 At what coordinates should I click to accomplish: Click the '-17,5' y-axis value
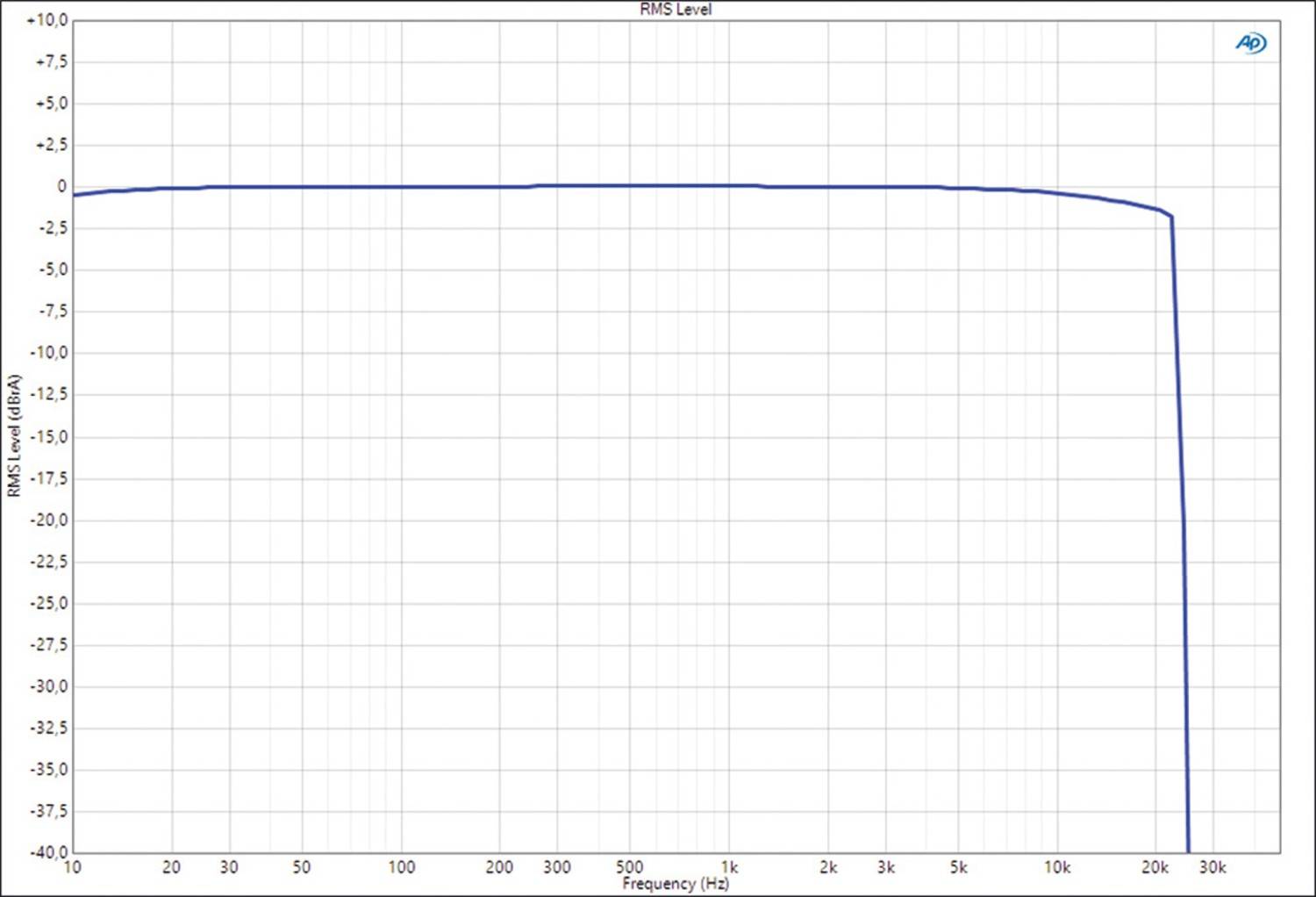(48, 478)
